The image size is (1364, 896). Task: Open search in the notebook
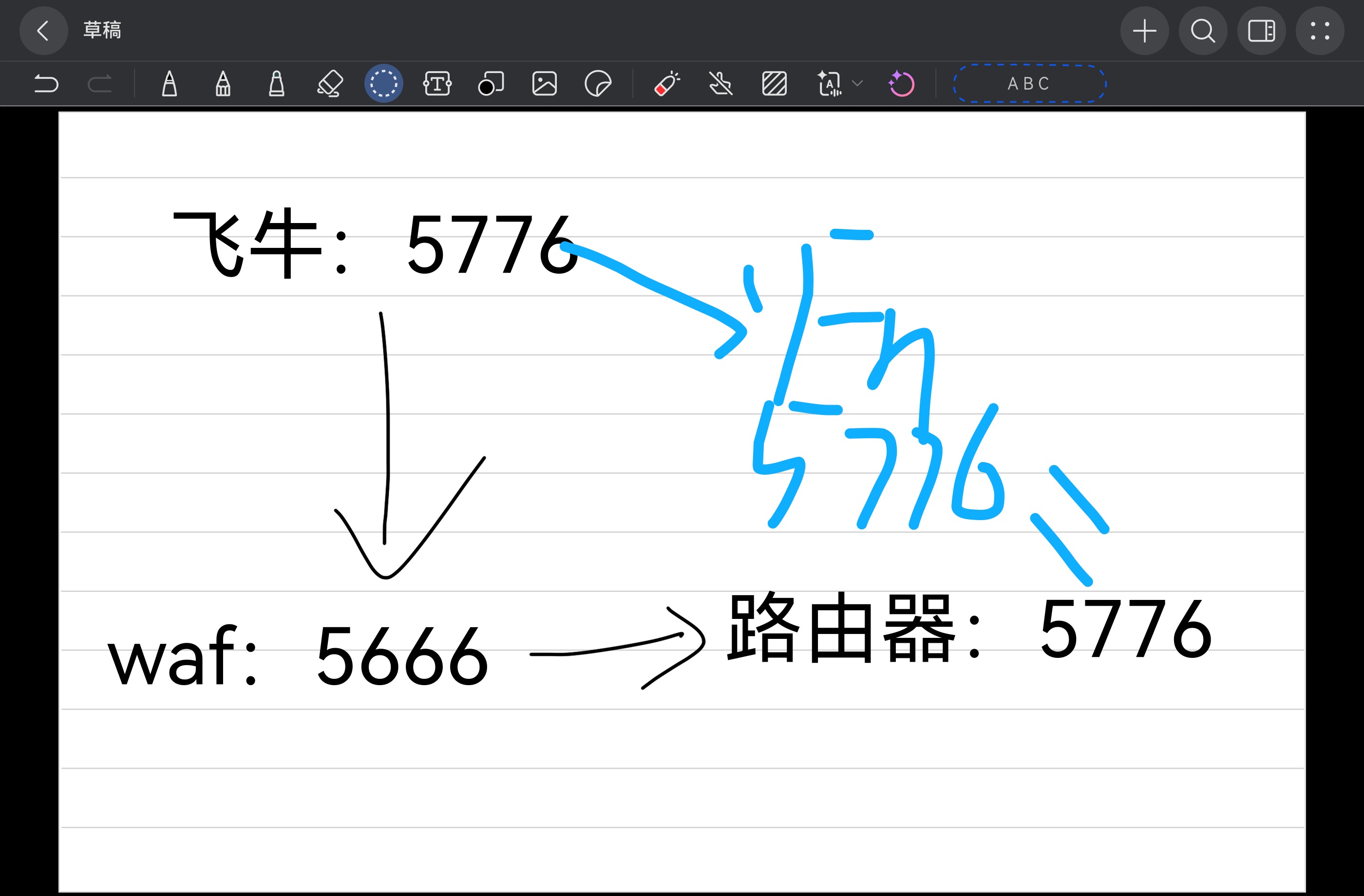1204,30
